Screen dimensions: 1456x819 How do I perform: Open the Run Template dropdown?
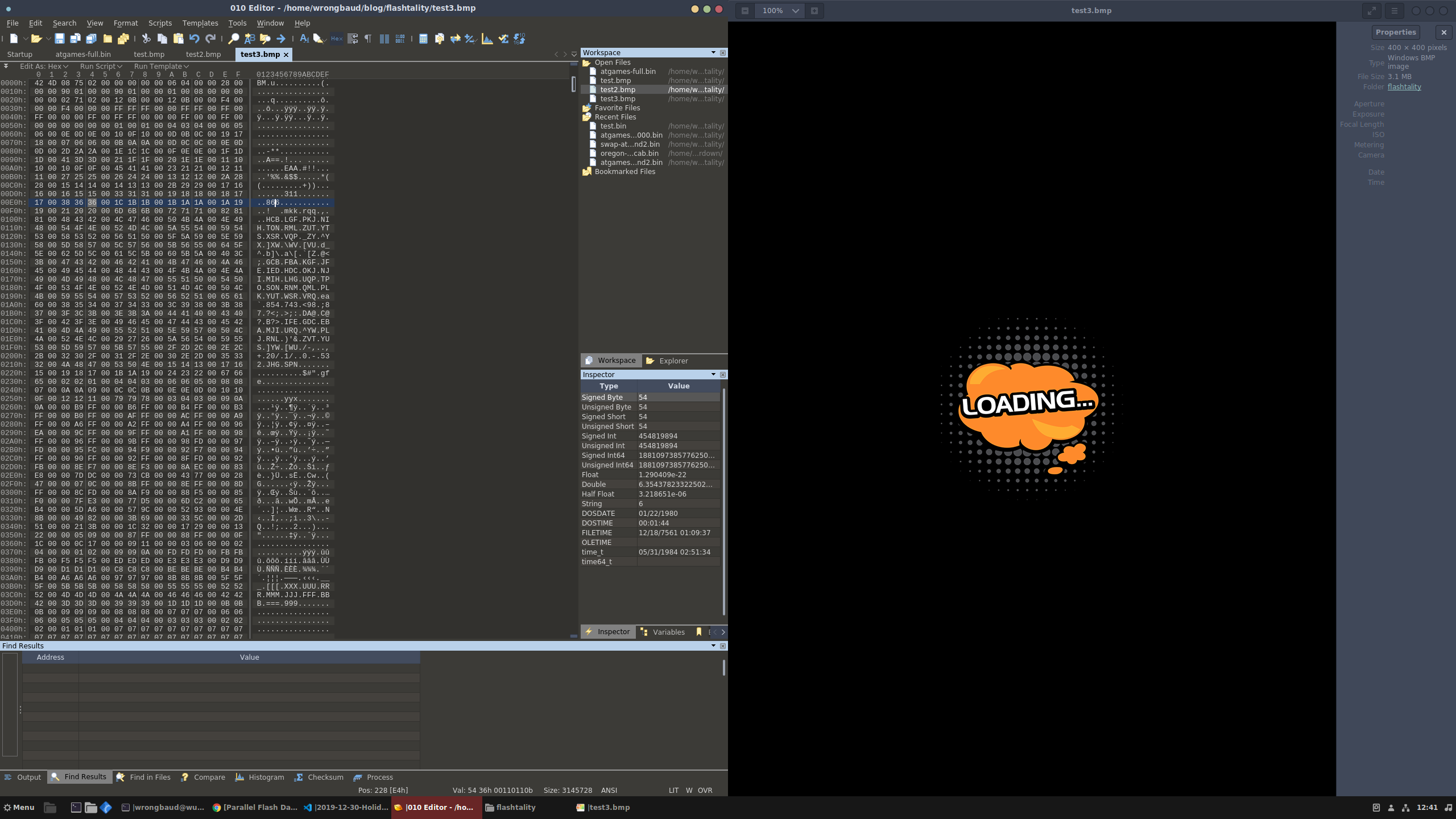161,66
